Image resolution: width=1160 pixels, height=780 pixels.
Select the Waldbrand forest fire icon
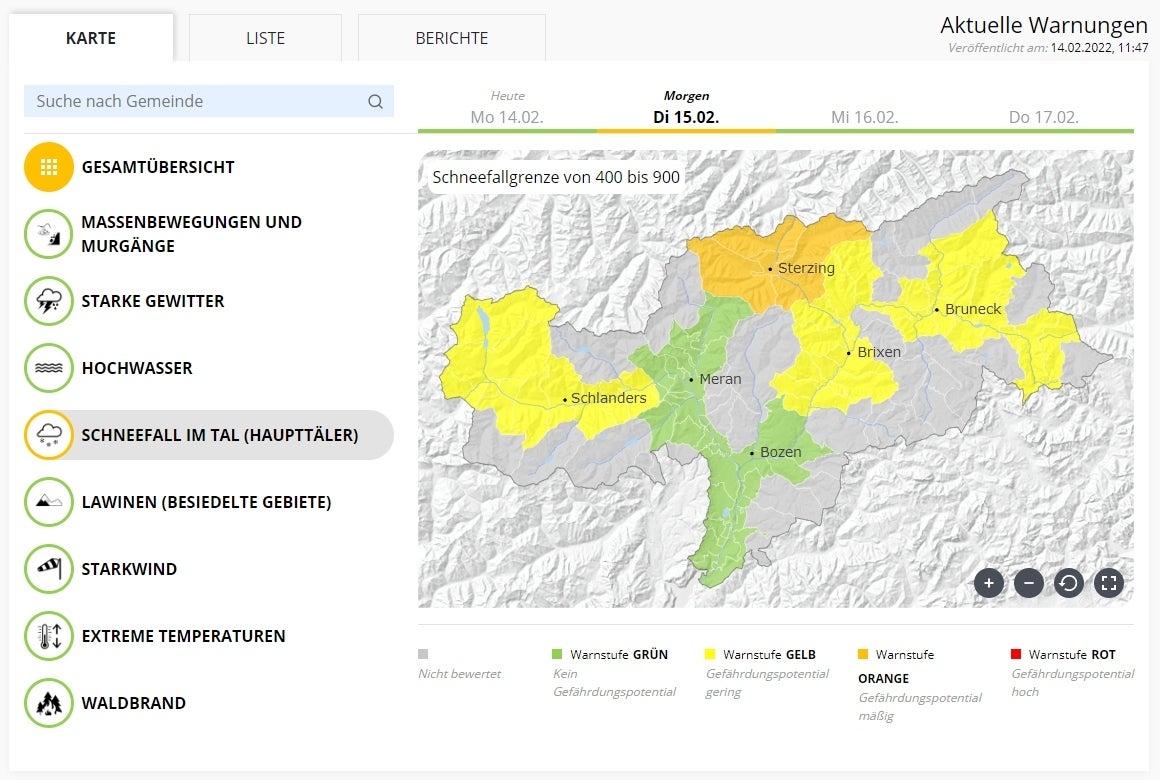tap(49, 703)
